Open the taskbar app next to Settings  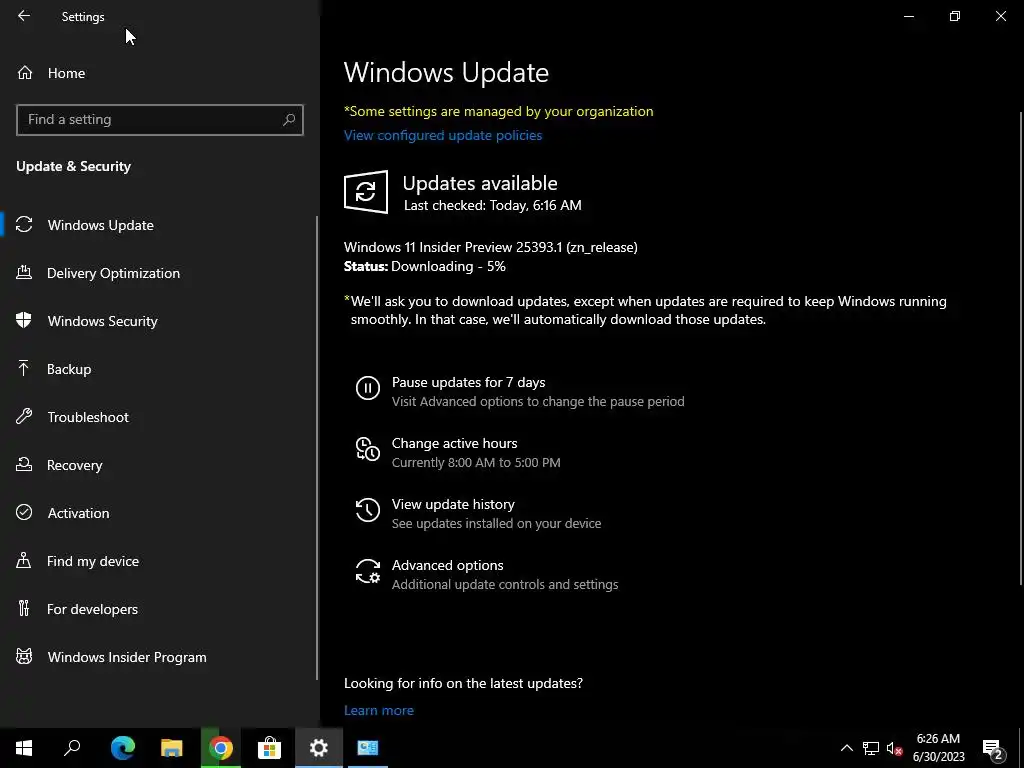click(x=368, y=748)
